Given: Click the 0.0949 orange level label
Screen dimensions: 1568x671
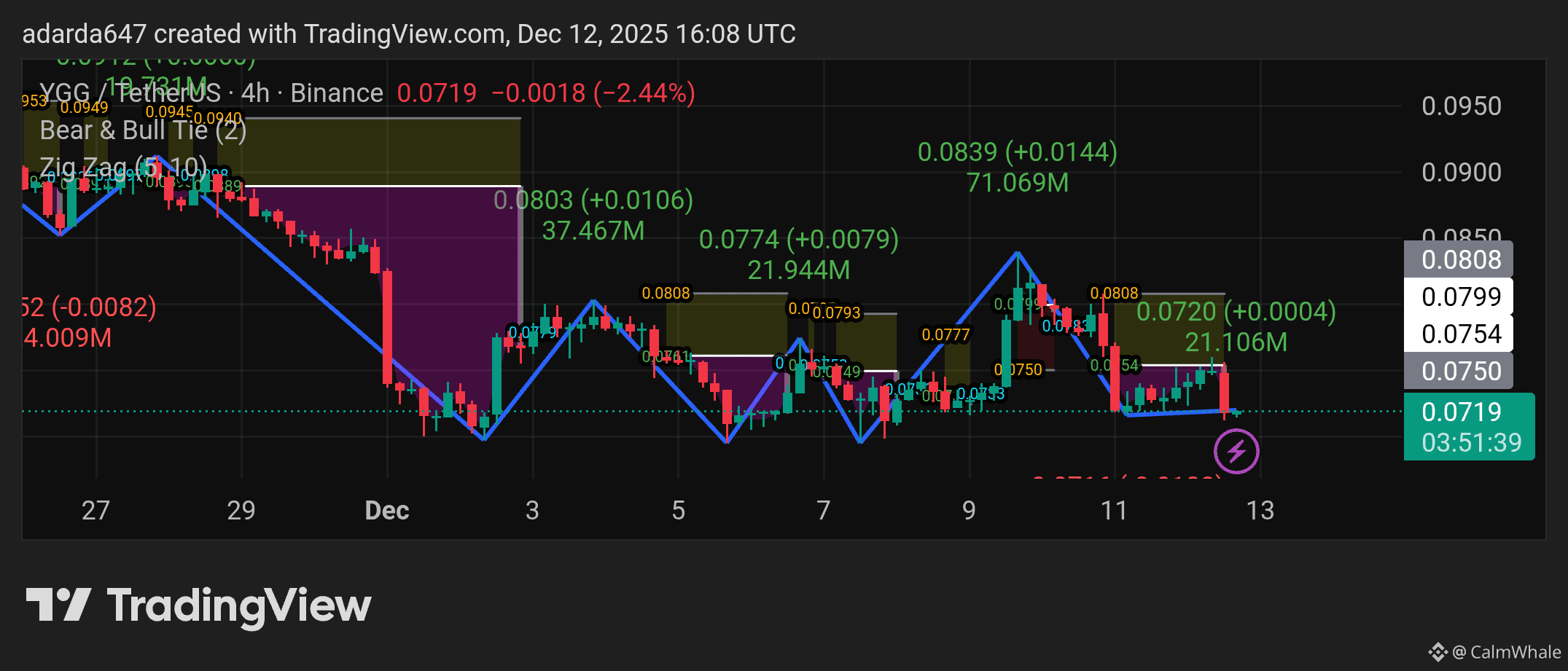Looking at the screenshot, I should click(x=84, y=108).
